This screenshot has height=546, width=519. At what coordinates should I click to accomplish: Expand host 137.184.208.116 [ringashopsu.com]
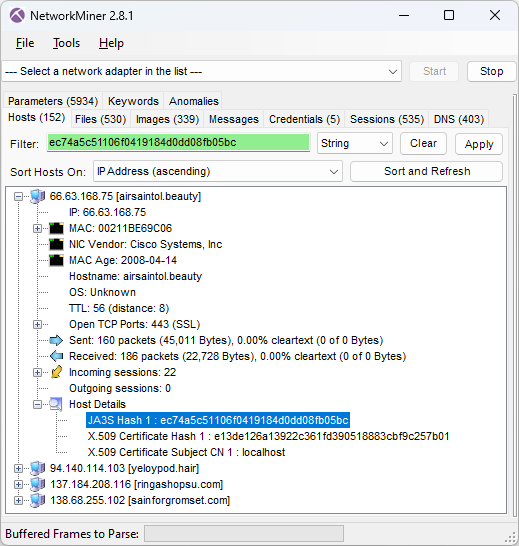click(x=18, y=485)
